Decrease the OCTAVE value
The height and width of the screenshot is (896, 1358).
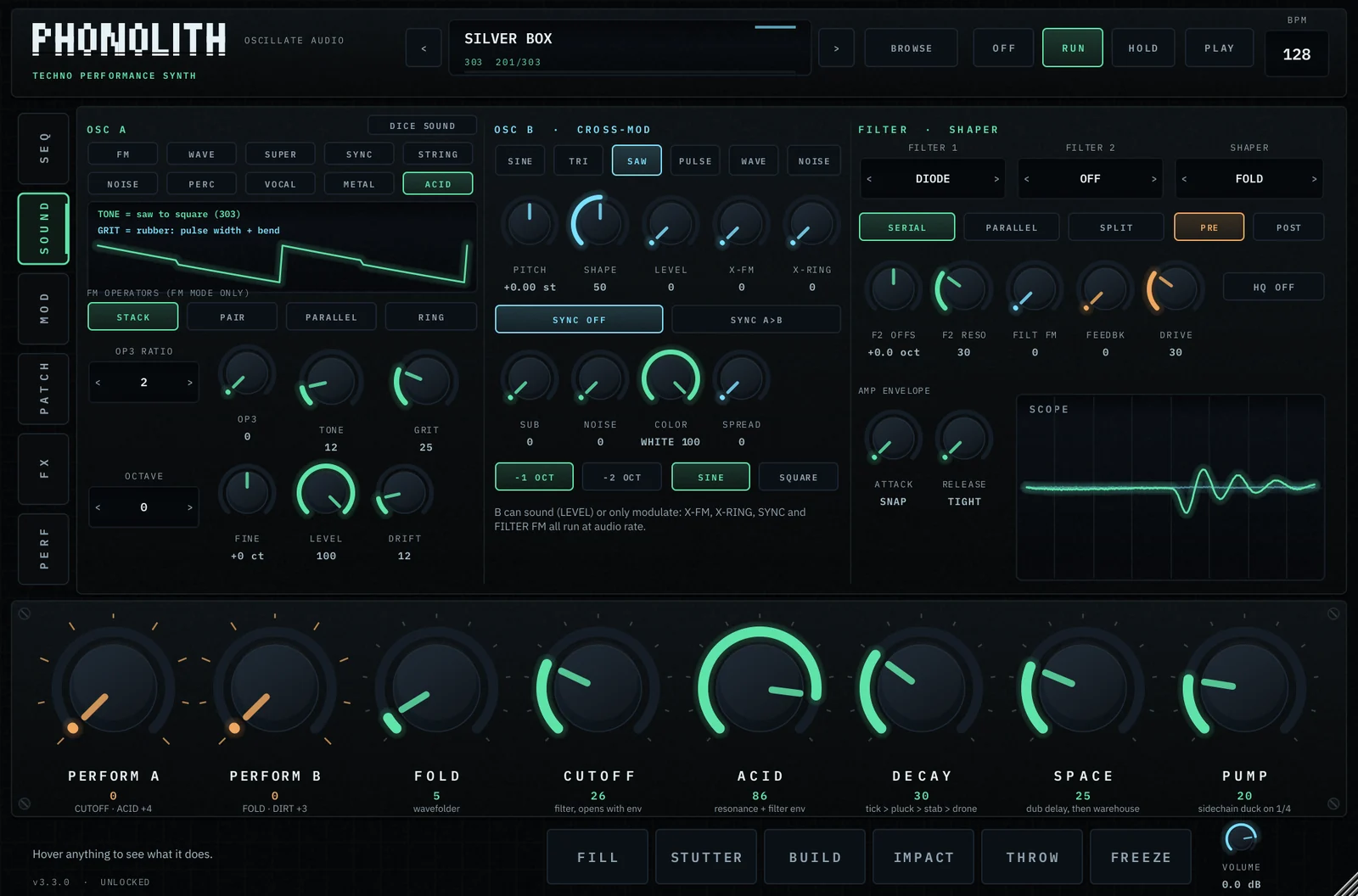tap(98, 507)
